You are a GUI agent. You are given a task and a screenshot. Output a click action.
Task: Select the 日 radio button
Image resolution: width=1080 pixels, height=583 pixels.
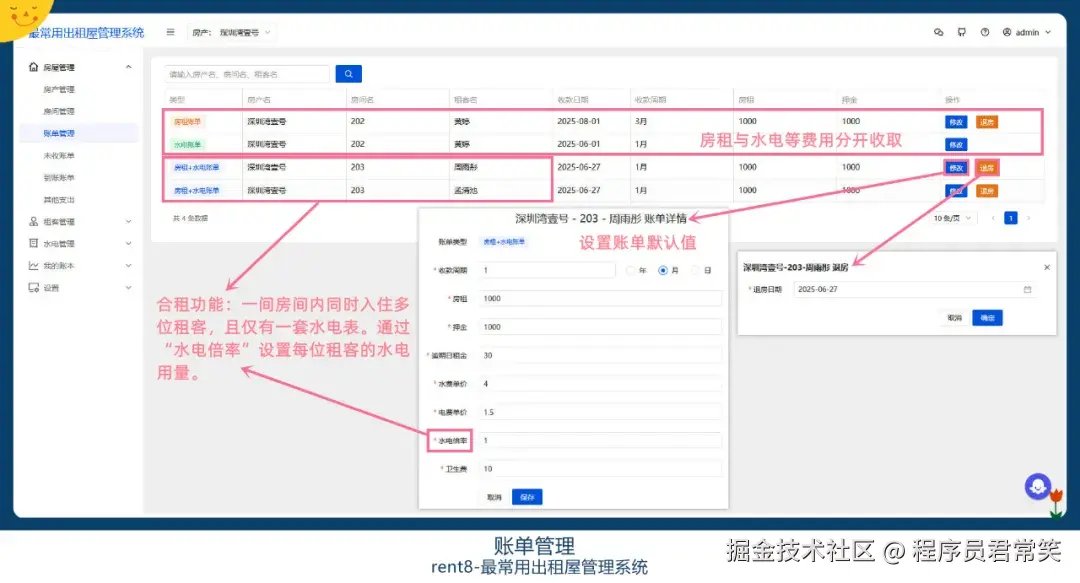click(x=693, y=269)
